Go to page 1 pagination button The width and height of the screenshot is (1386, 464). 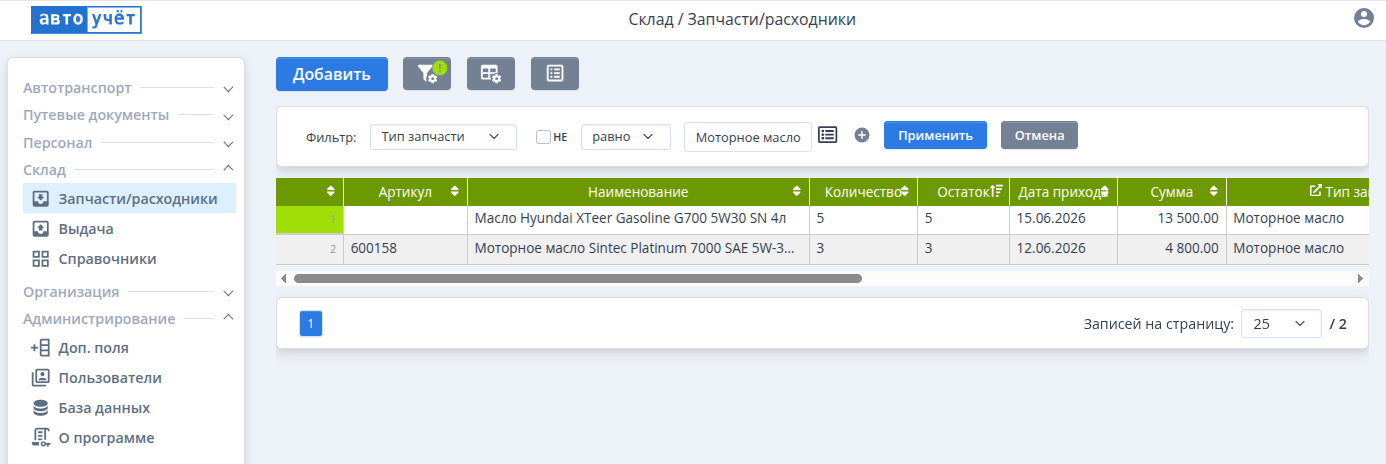[311, 324]
